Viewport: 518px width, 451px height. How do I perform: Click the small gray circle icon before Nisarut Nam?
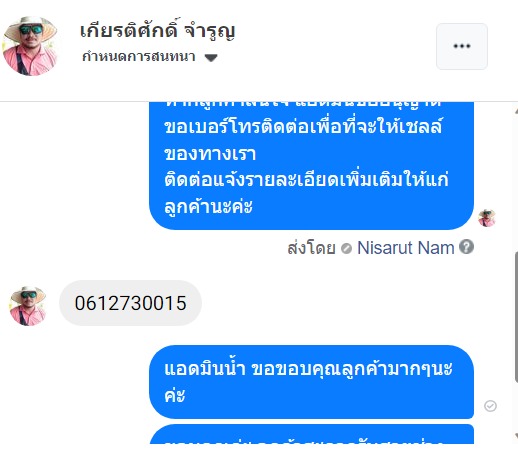(346, 248)
